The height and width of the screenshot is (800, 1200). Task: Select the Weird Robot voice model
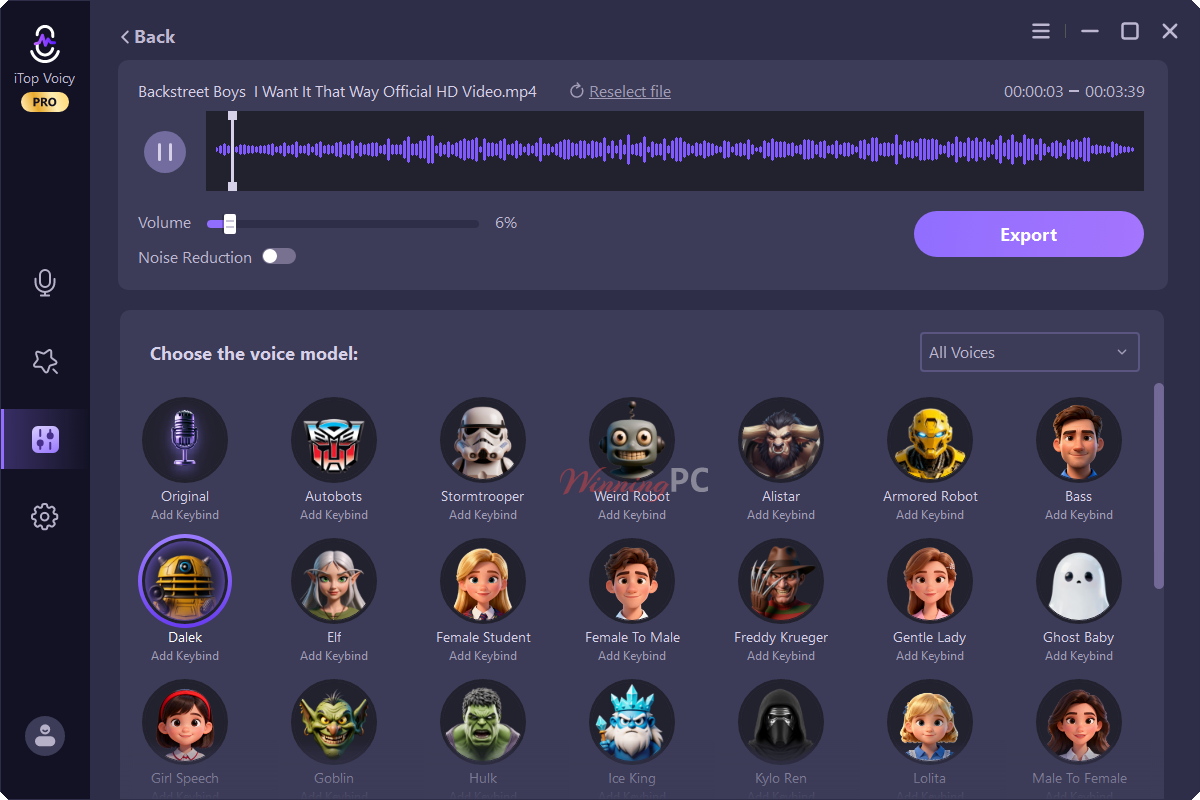point(632,440)
